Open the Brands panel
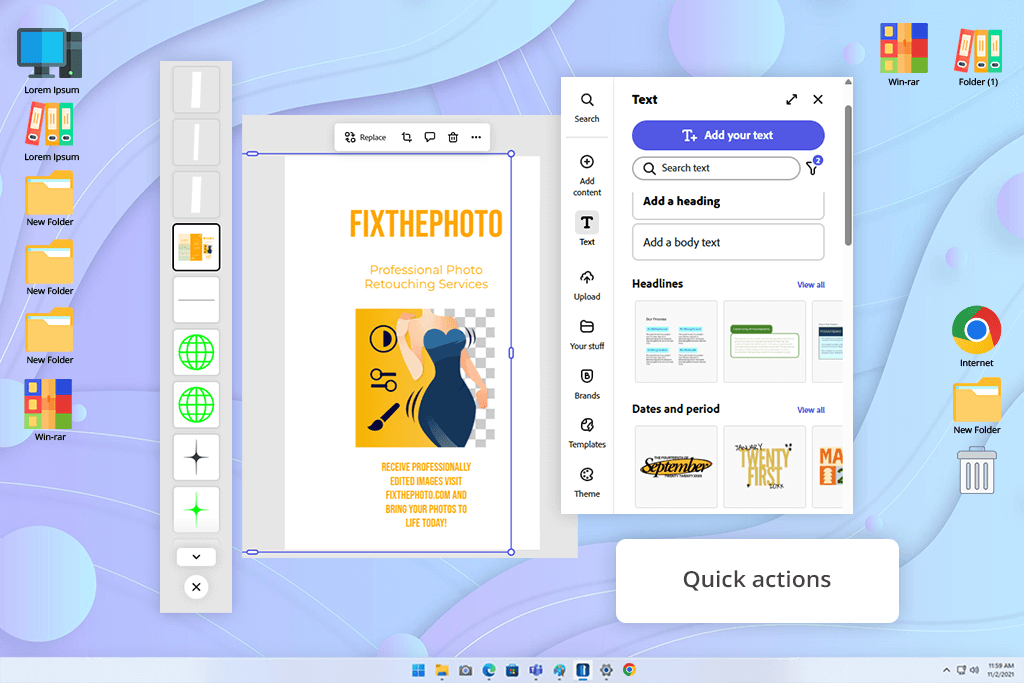This screenshot has height=683, width=1024. pyautogui.click(x=586, y=384)
